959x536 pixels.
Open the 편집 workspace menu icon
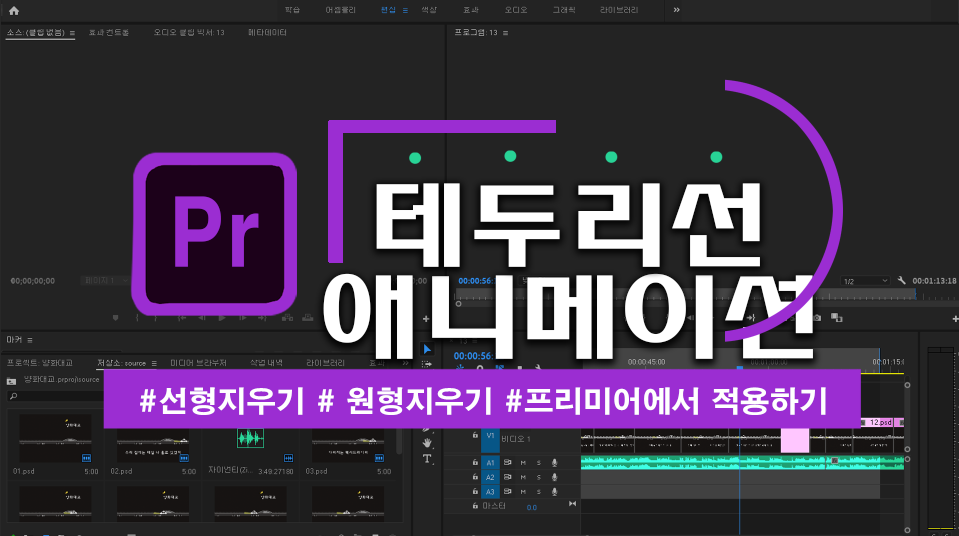pyautogui.click(x=405, y=10)
